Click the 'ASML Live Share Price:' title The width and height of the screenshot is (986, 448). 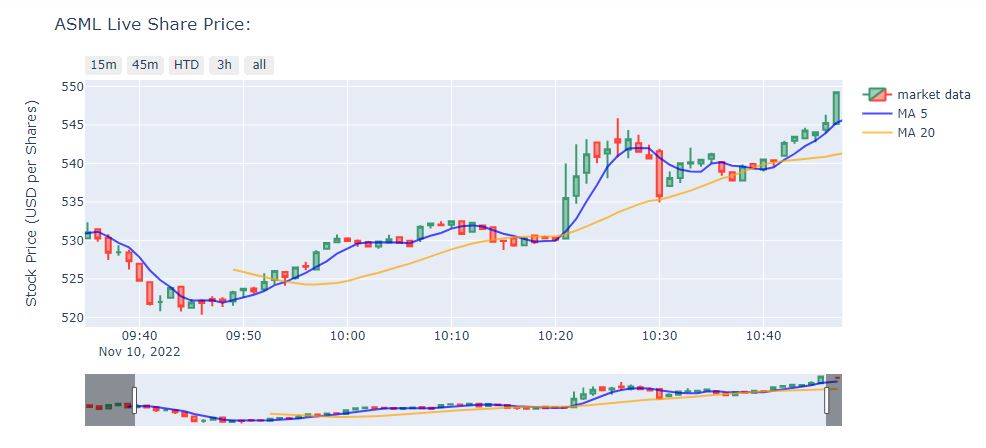tap(153, 25)
